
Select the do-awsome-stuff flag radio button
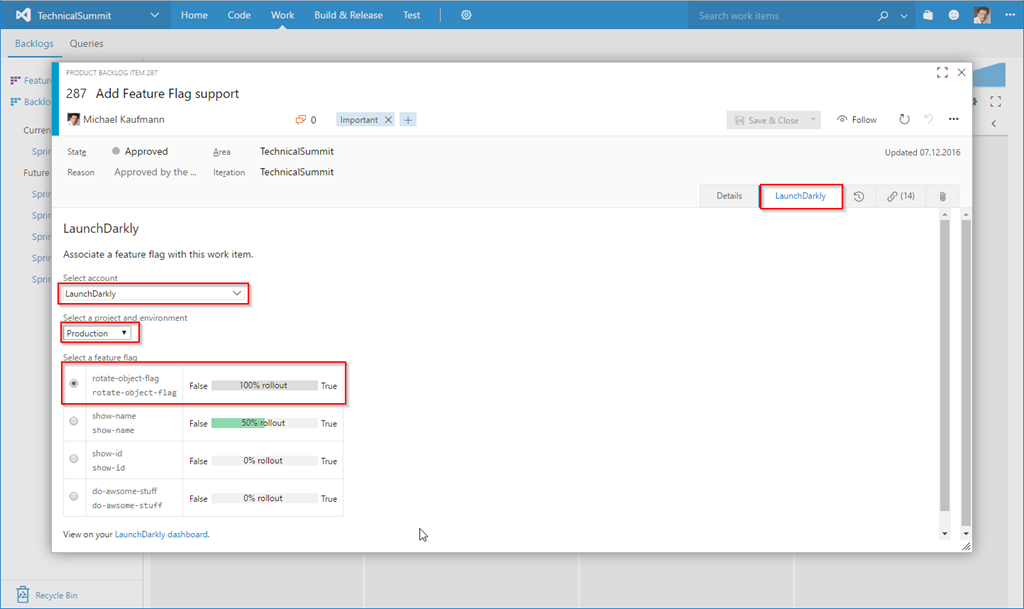pyautogui.click(x=74, y=497)
